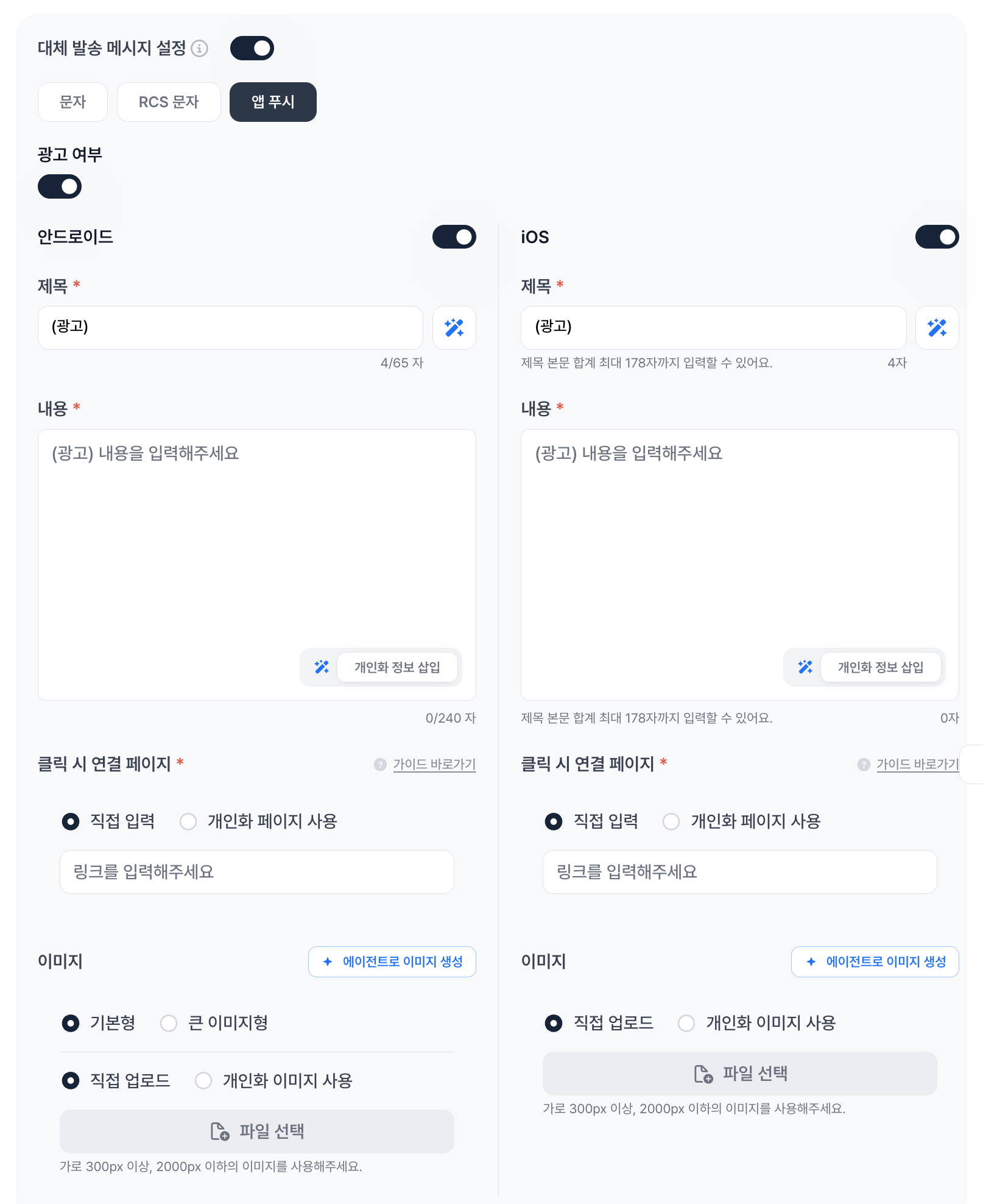The width and height of the screenshot is (983, 1204).
Task: Switch to the RCS 문자 tab
Action: coord(169,102)
